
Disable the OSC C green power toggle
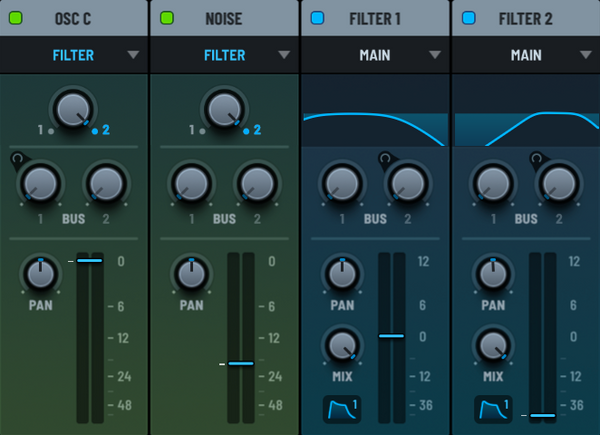tap(16, 18)
